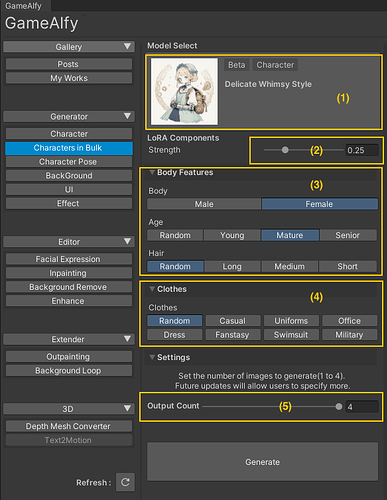387x500 pixels.
Task: Choose Dress clothes option
Action: point(175,335)
